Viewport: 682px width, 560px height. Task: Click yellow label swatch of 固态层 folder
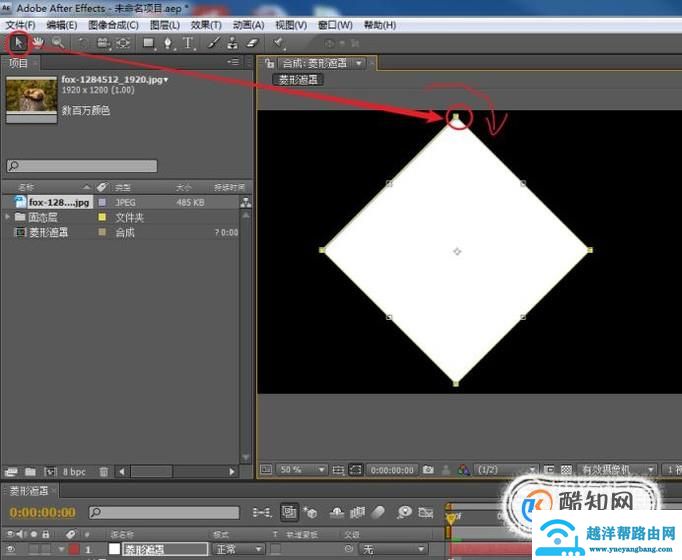pos(102,217)
